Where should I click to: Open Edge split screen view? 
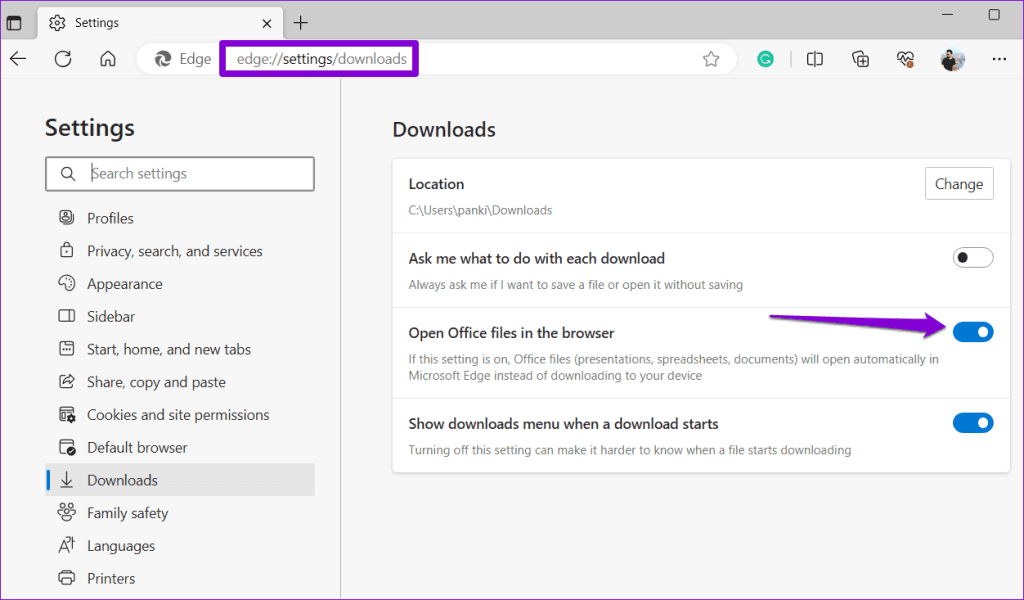point(814,59)
